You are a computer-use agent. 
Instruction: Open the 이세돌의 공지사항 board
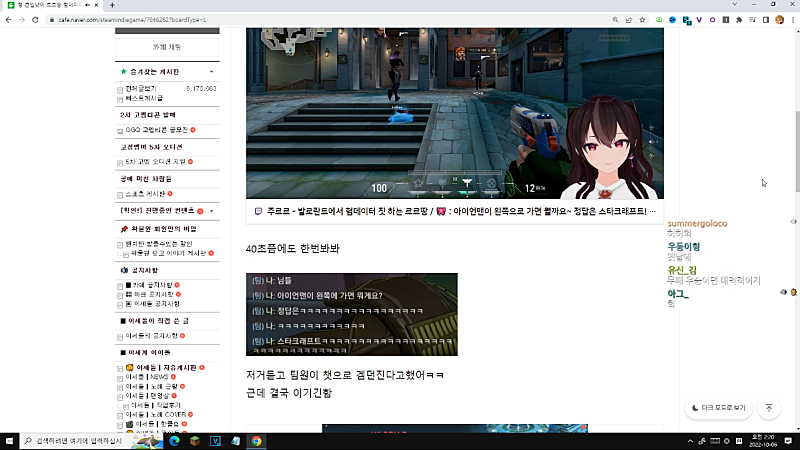(x=152, y=336)
